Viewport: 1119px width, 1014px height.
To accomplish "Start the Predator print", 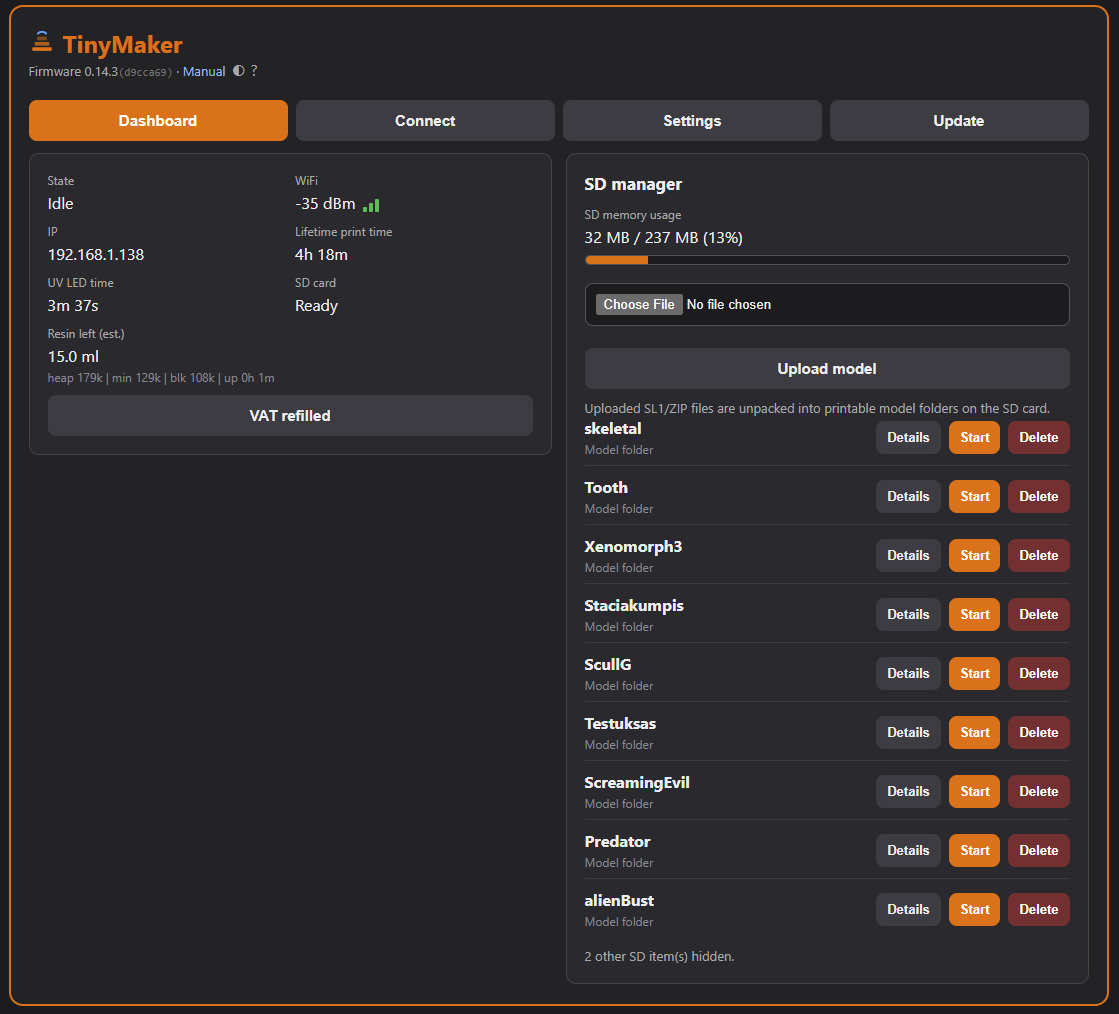I will pyautogui.click(x=975, y=851).
